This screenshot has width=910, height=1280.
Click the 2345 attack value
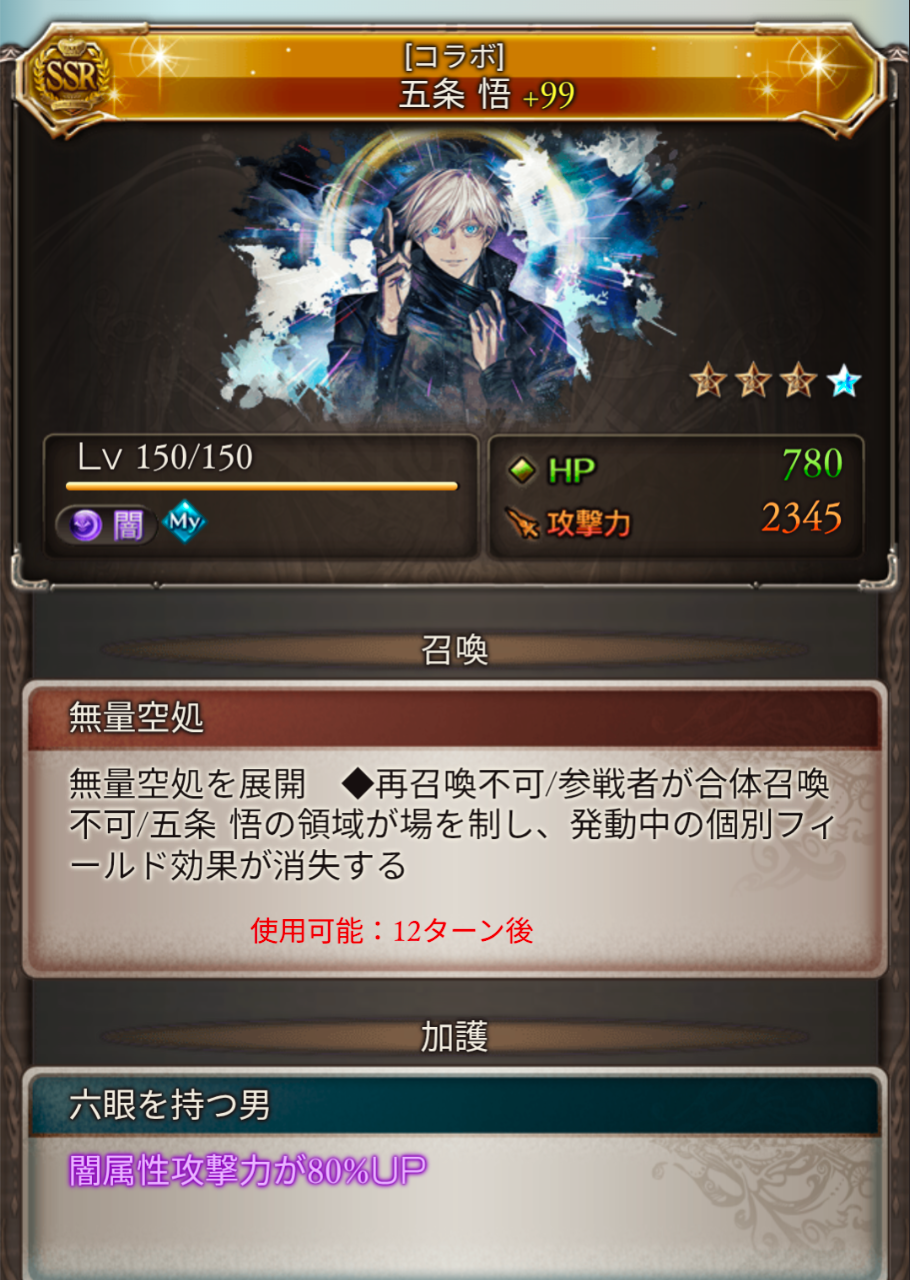pyautogui.click(x=801, y=518)
